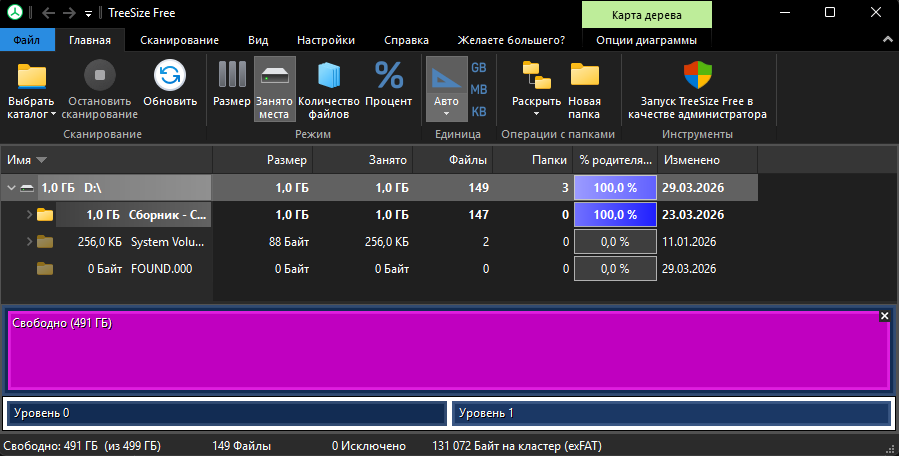
Task: Click 100,0 % bar of Сборник row
Action: 615,215
